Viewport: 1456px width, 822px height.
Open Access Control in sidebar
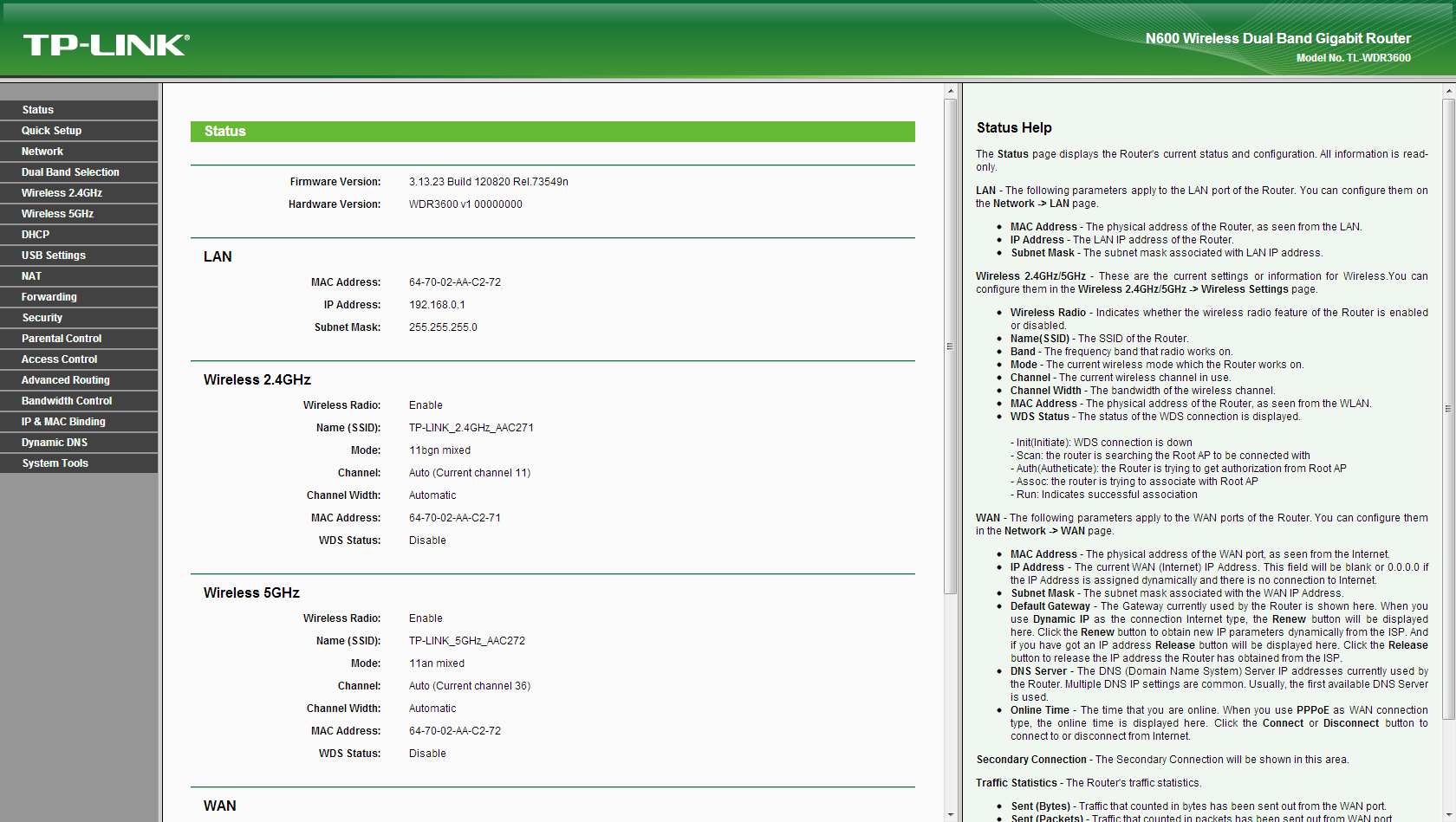tap(79, 359)
